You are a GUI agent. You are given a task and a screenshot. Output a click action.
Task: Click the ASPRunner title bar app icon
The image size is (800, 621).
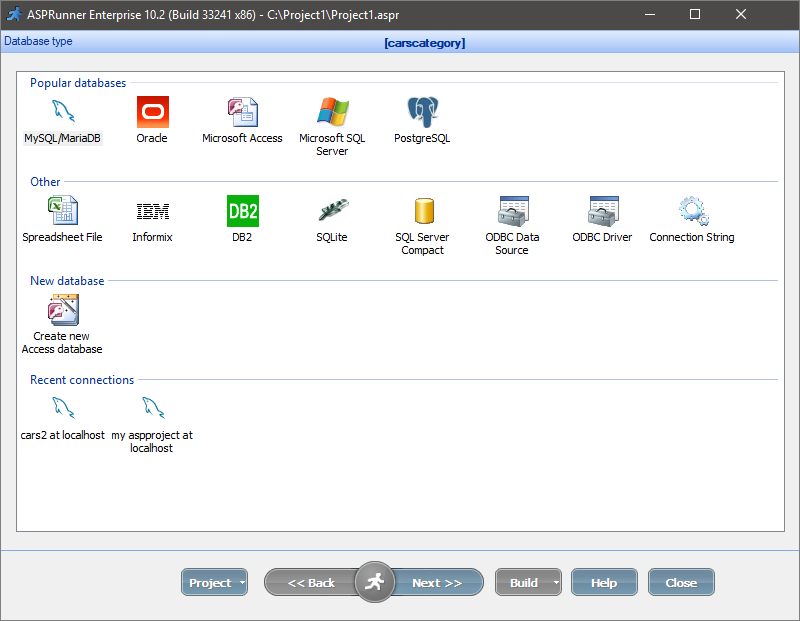14,14
